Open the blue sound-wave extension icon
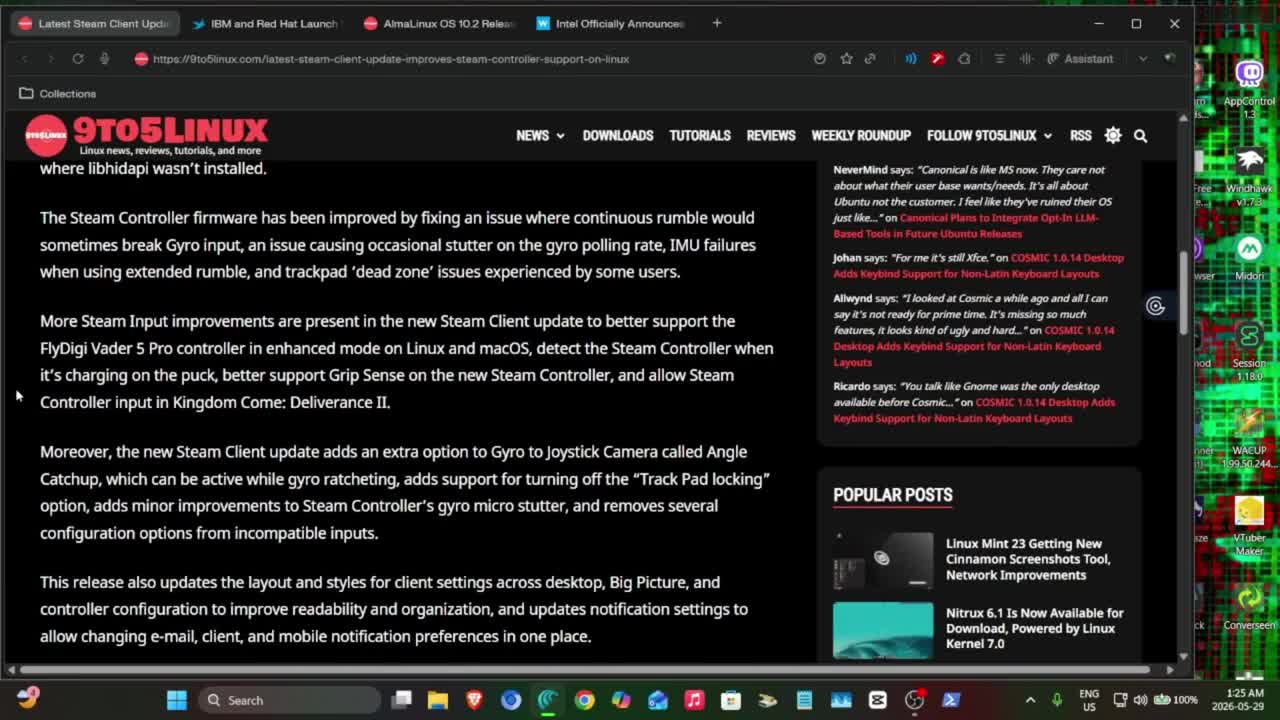1280x720 pixels. [911, 59]
